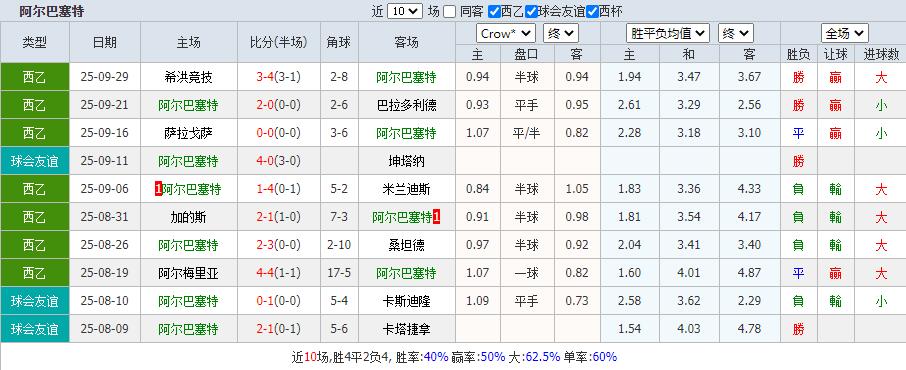Click the 让球 column header

(836, 54)
